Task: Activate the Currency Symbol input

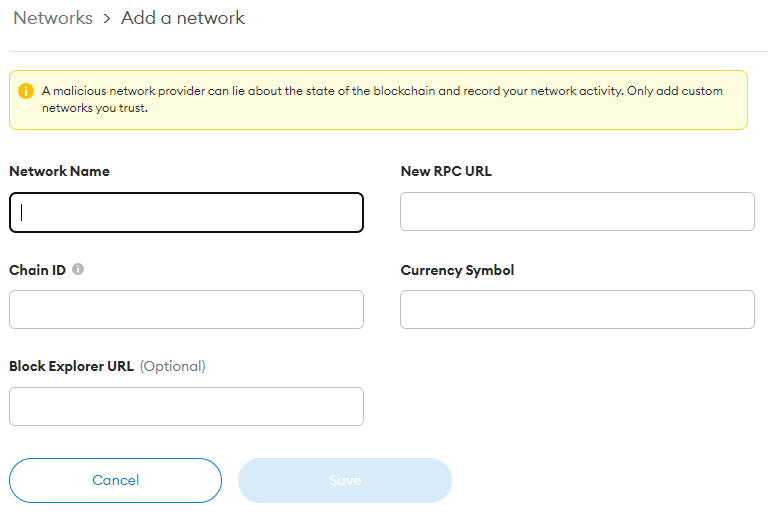Action: tap(577, 309)
